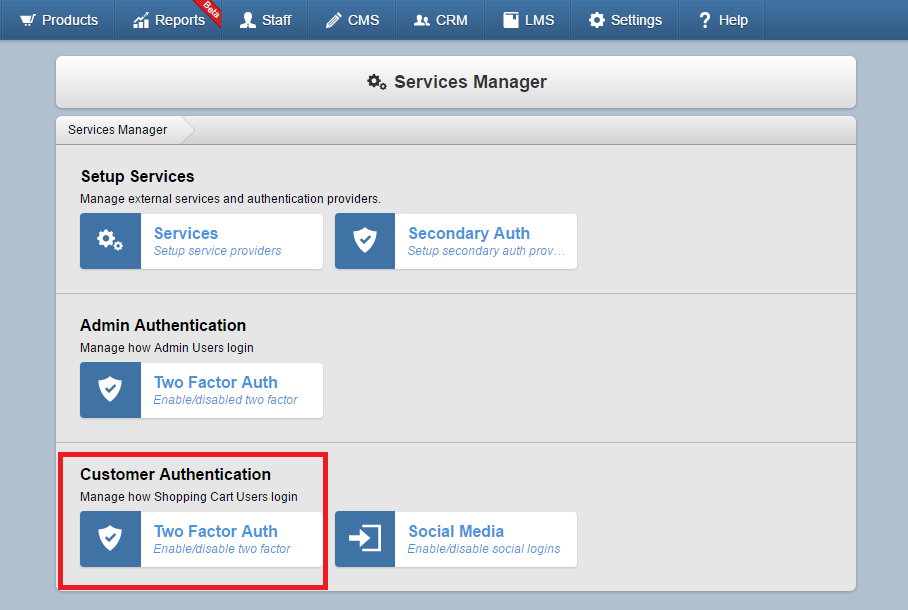Click 'Manage how Admin Users login' text
The height and width of the screenshot is (610, 908).
click(x=167, y=348)
